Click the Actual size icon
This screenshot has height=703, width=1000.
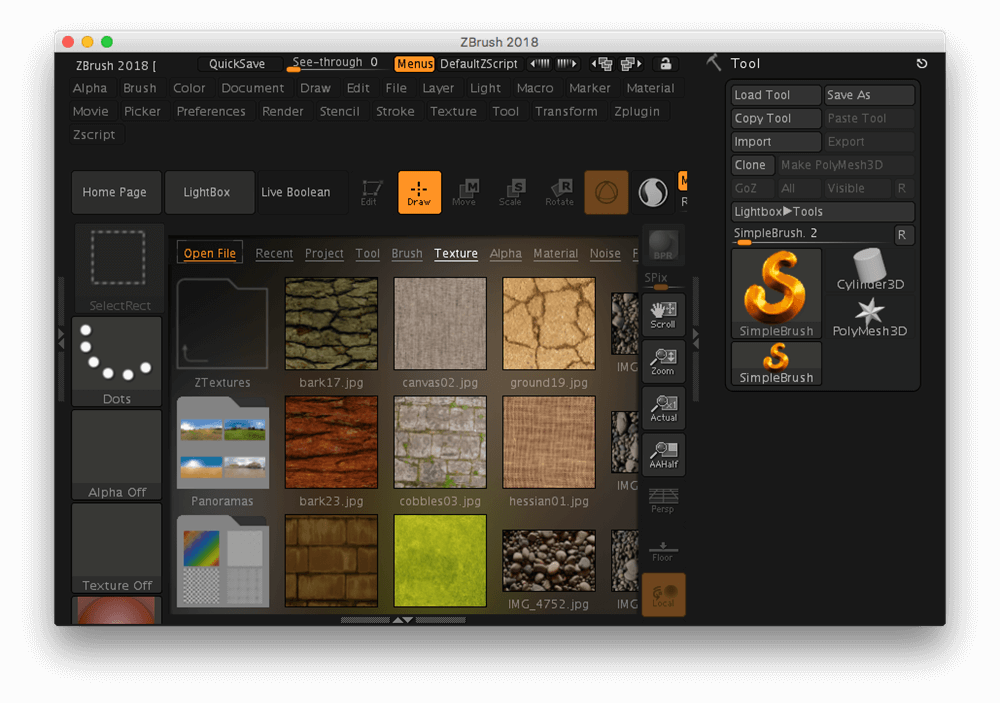click(663, 408)
